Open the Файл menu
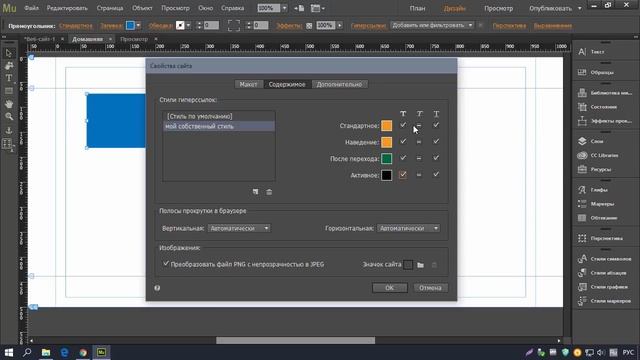 click(x=31, y=8)
